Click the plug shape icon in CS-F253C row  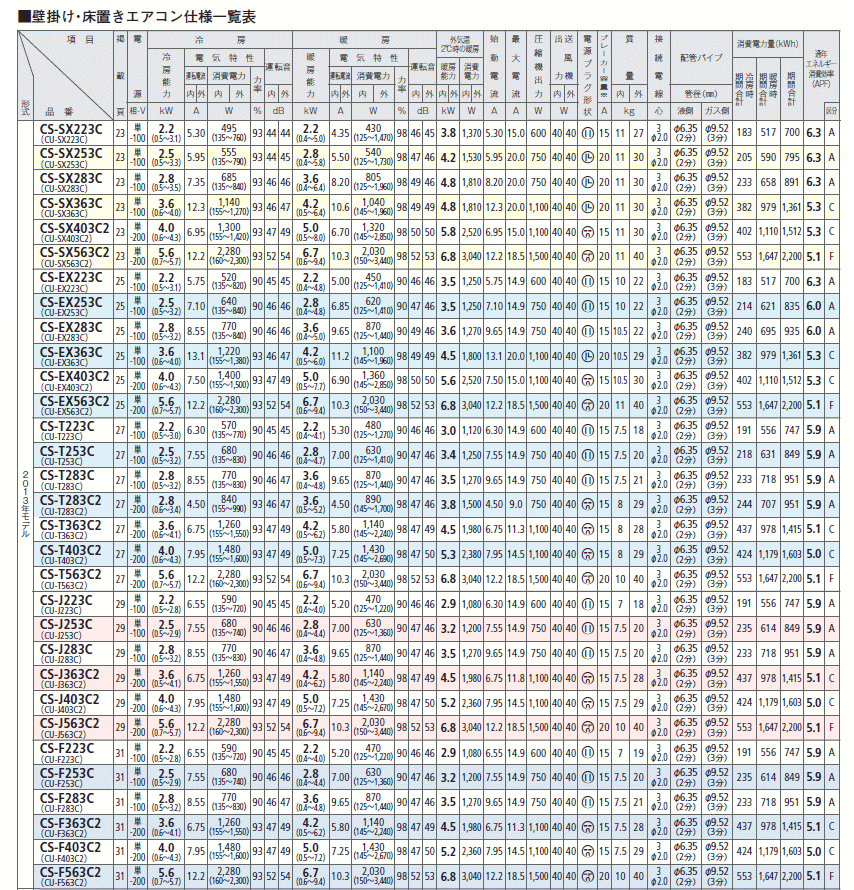tap(588, 778)
